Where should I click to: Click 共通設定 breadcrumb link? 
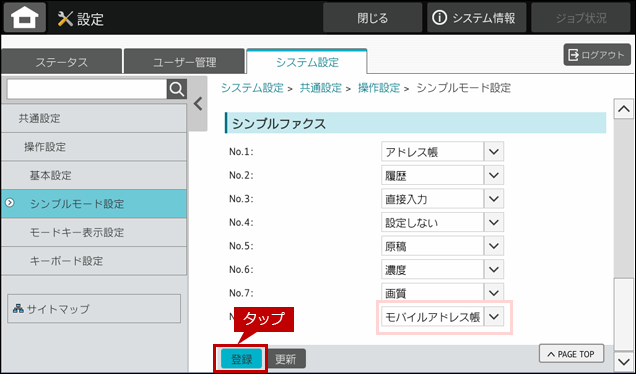pos(320,88)
